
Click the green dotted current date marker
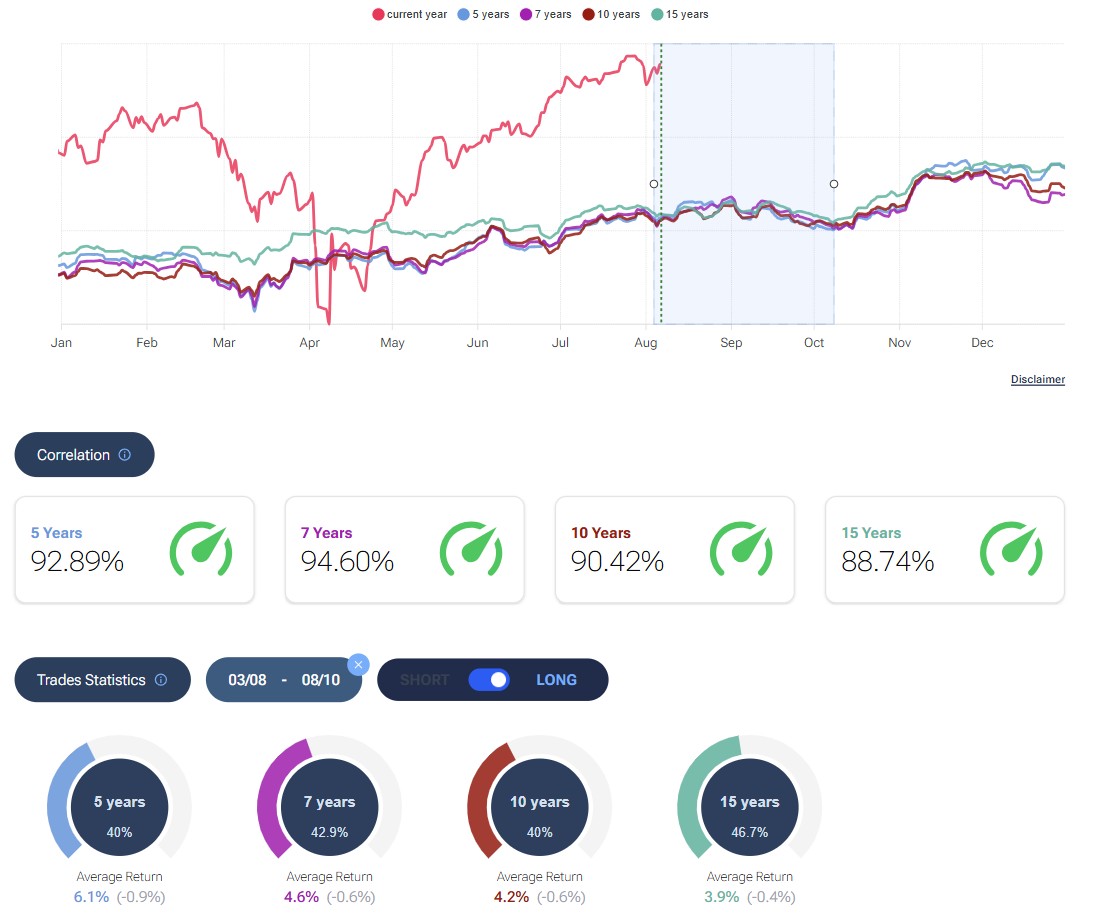click(660, 183)
